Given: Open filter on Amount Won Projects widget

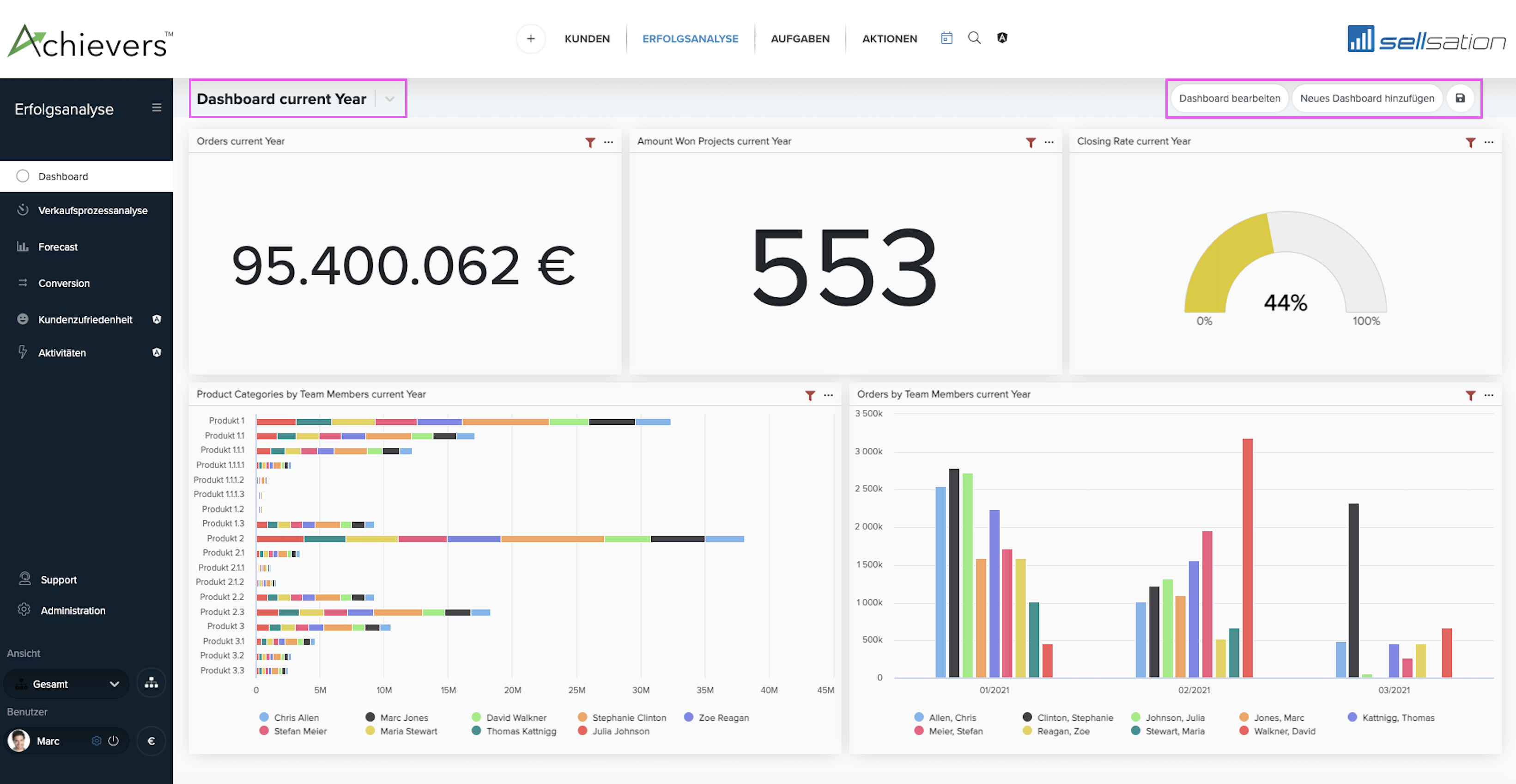Looking at the screenshot, I should (x=1031, y=142).
